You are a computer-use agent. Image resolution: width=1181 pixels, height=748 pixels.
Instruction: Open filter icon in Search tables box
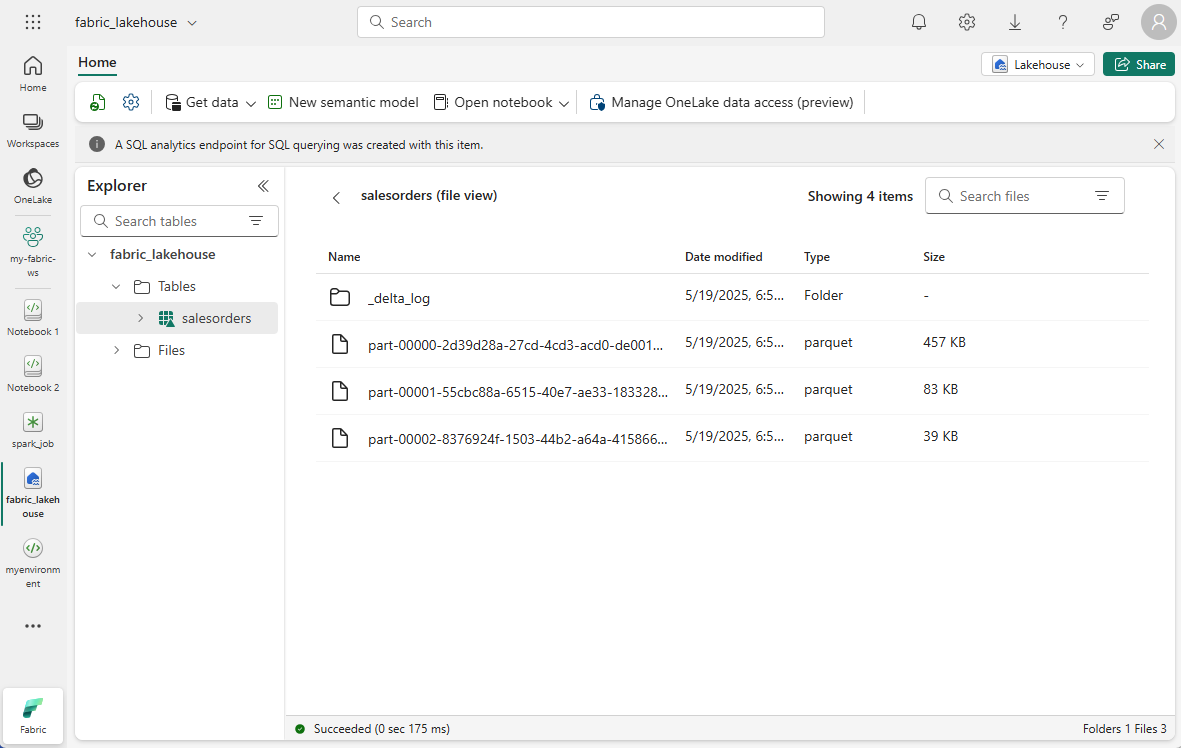coord(256,221)
